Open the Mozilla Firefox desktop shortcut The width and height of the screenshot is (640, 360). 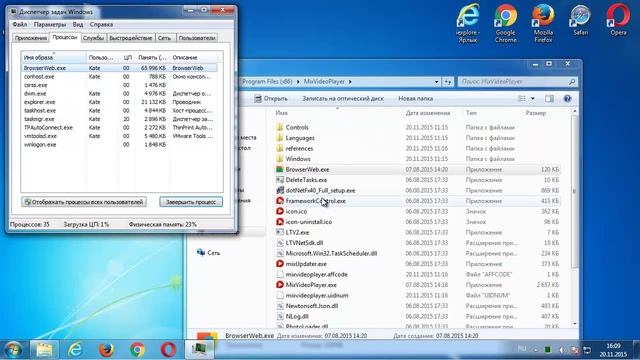tap(543, 23)
